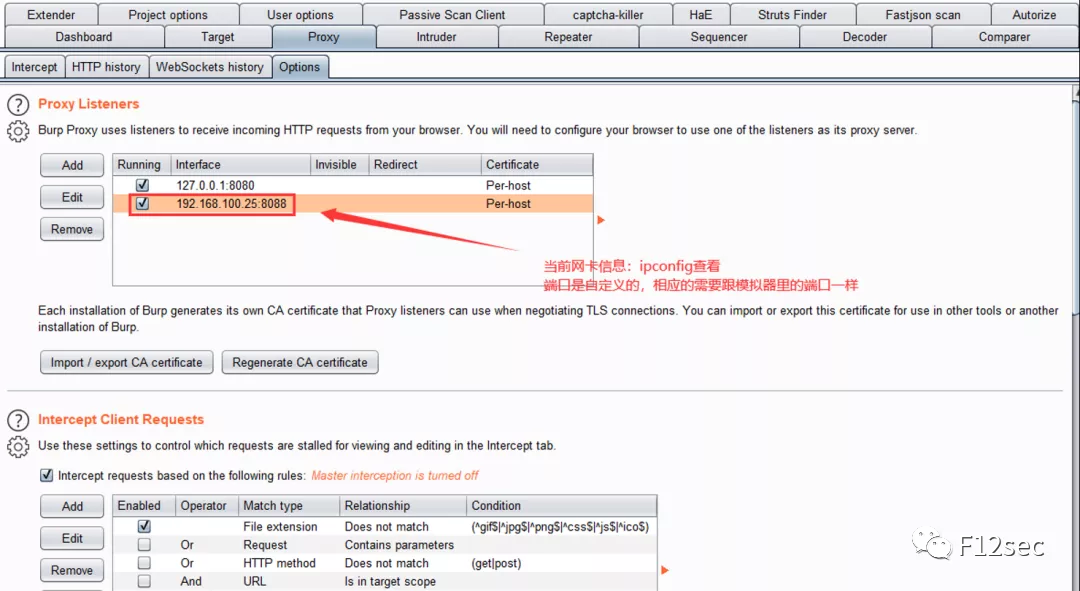1080x591 pixels.
Task: Switch to the Comparer tab
Action: pyautogui.click(x=1004, y=37)
